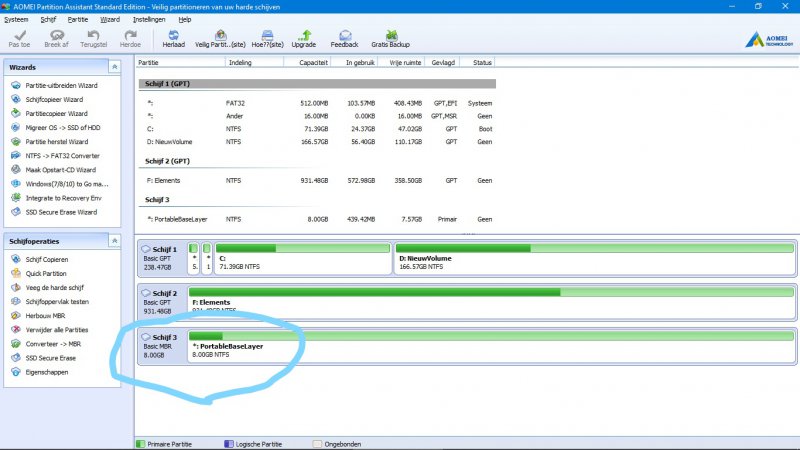Open the Instellingen menu
This screenshot has width=800, height=450.
click(x=148, y=19)
